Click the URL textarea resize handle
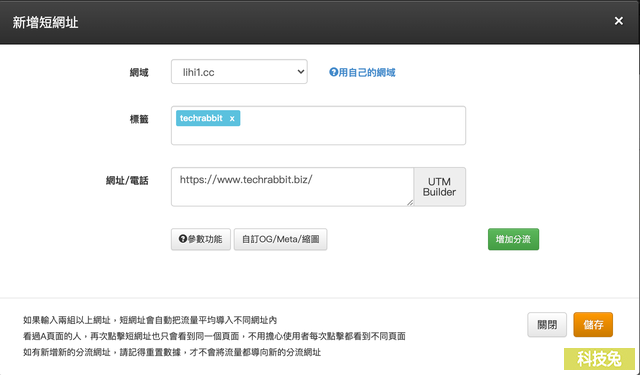 410,202
